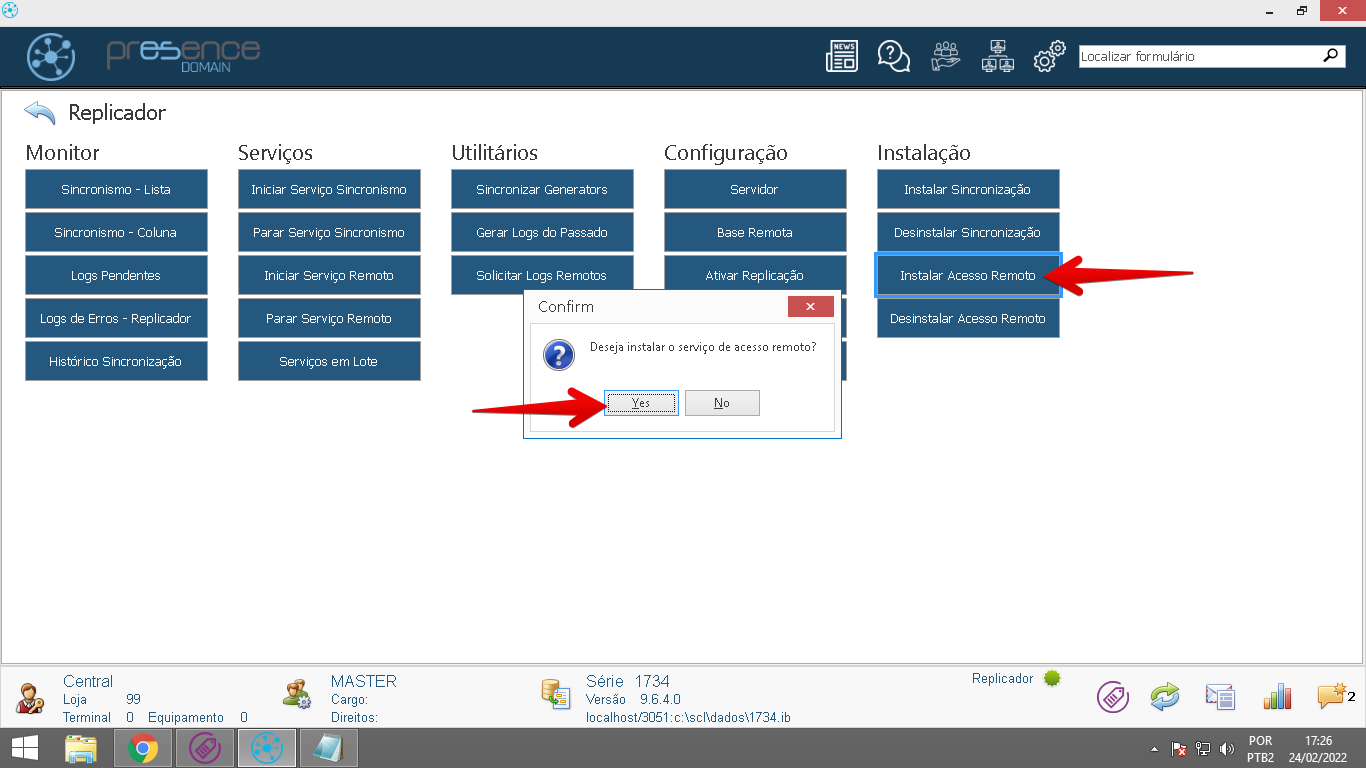
Task: Click Iniciar Serviço Remoto
Action: click(329, 275)
